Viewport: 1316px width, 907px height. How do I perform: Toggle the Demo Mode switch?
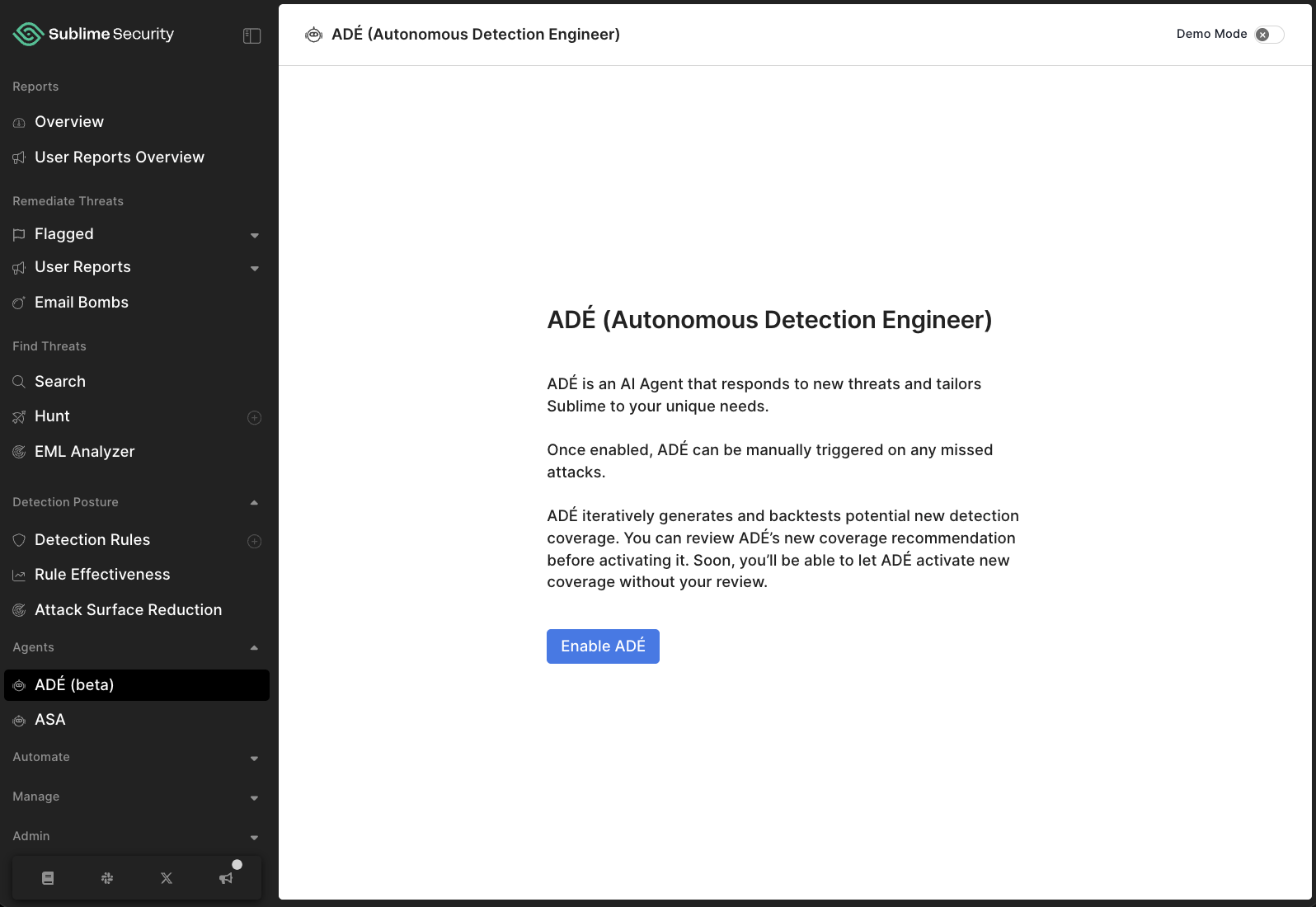click(x=1269, y=35)
